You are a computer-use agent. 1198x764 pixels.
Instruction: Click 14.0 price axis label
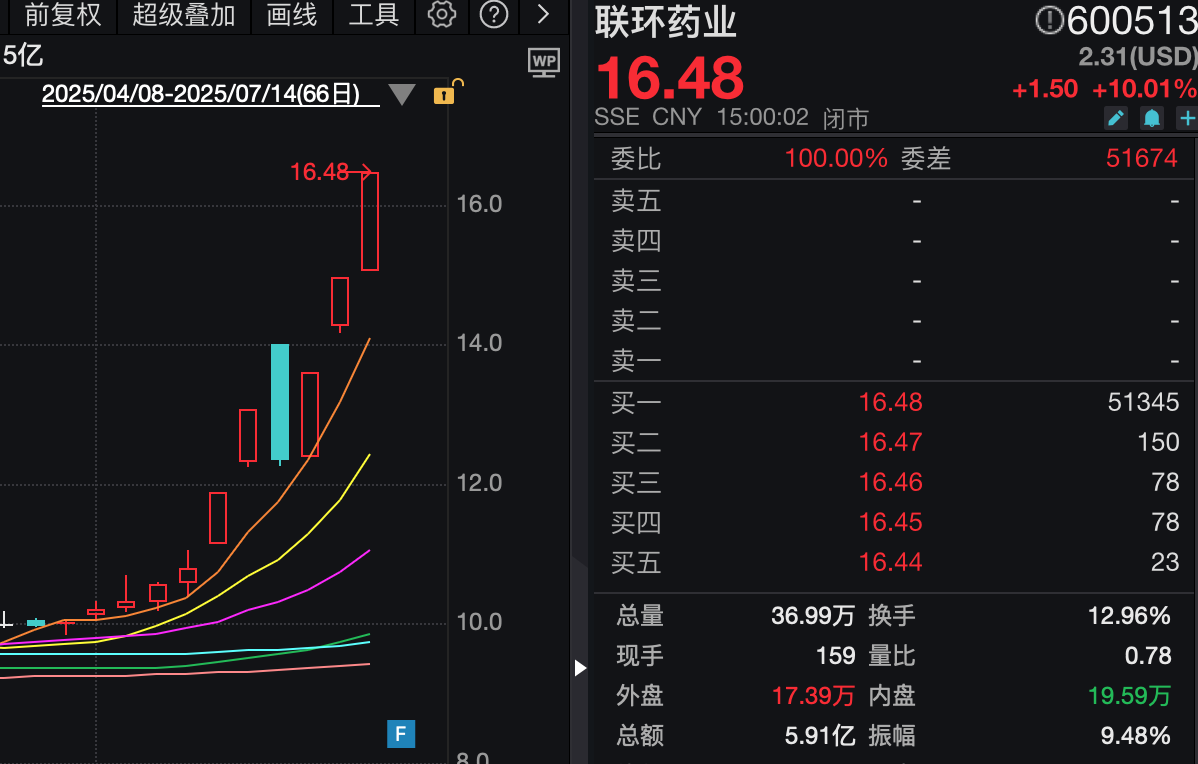point(479,343)
